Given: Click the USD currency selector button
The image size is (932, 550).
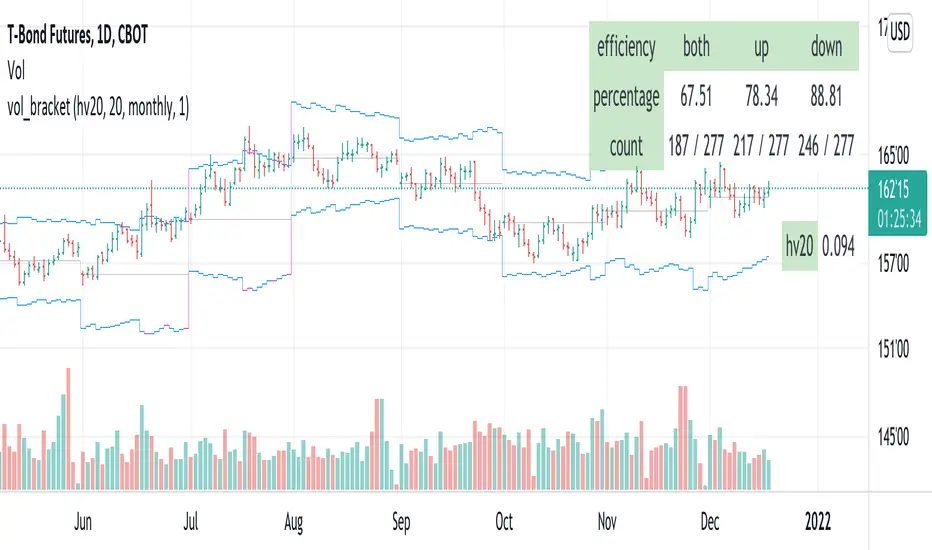Looking at the screenshot, I should click(901, 30).
